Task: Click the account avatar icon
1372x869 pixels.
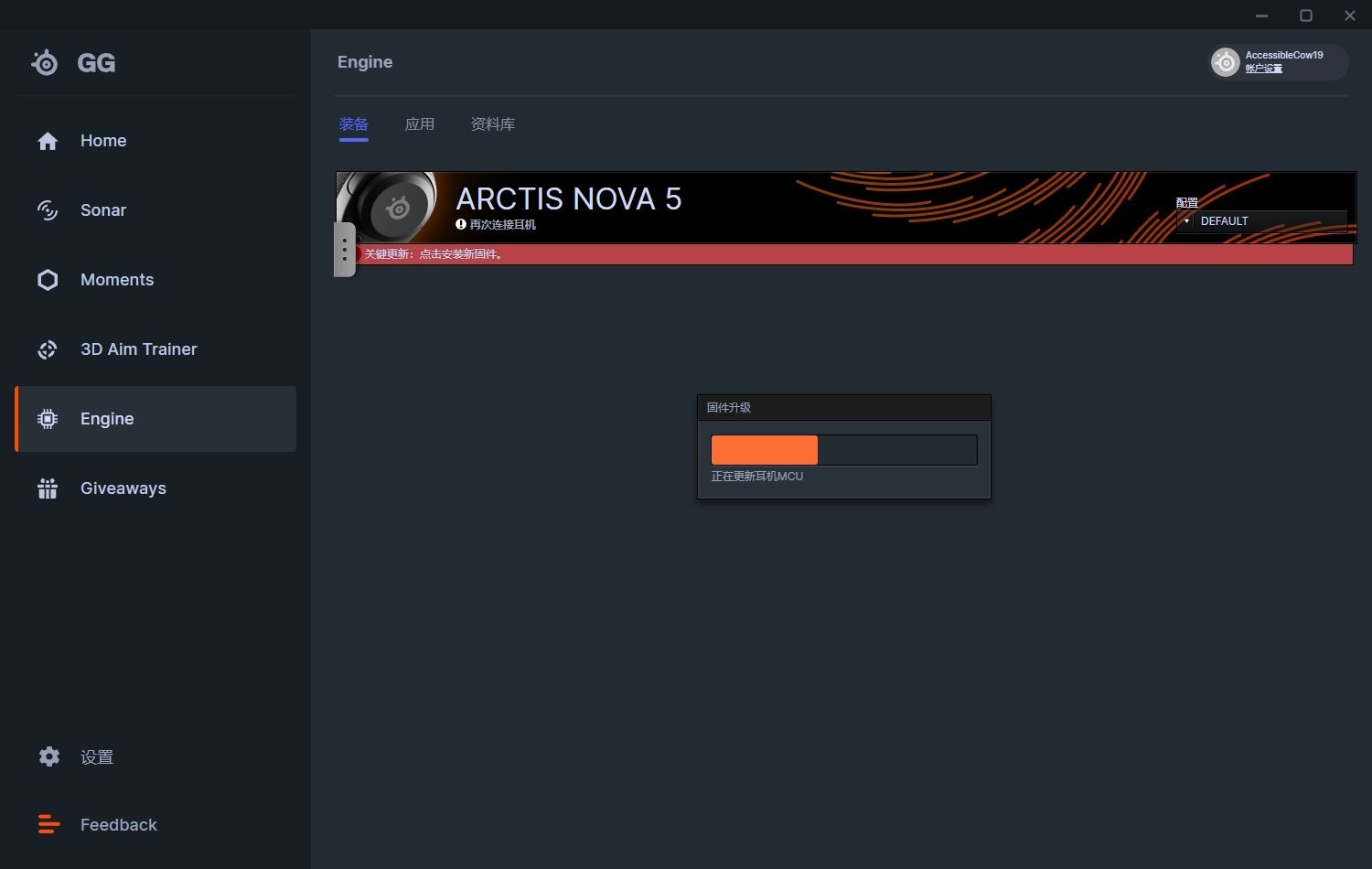Action: pos(1225,62)
